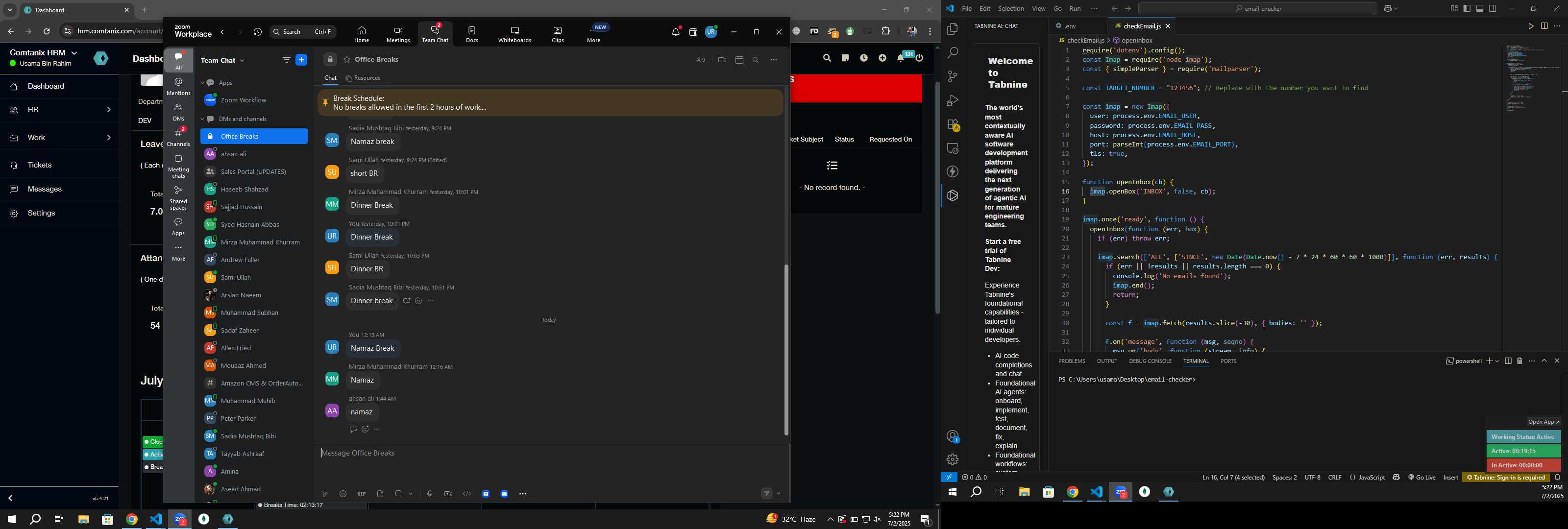
Task: Open the GIF picker in message toolbar
Action: coord(362,494)
